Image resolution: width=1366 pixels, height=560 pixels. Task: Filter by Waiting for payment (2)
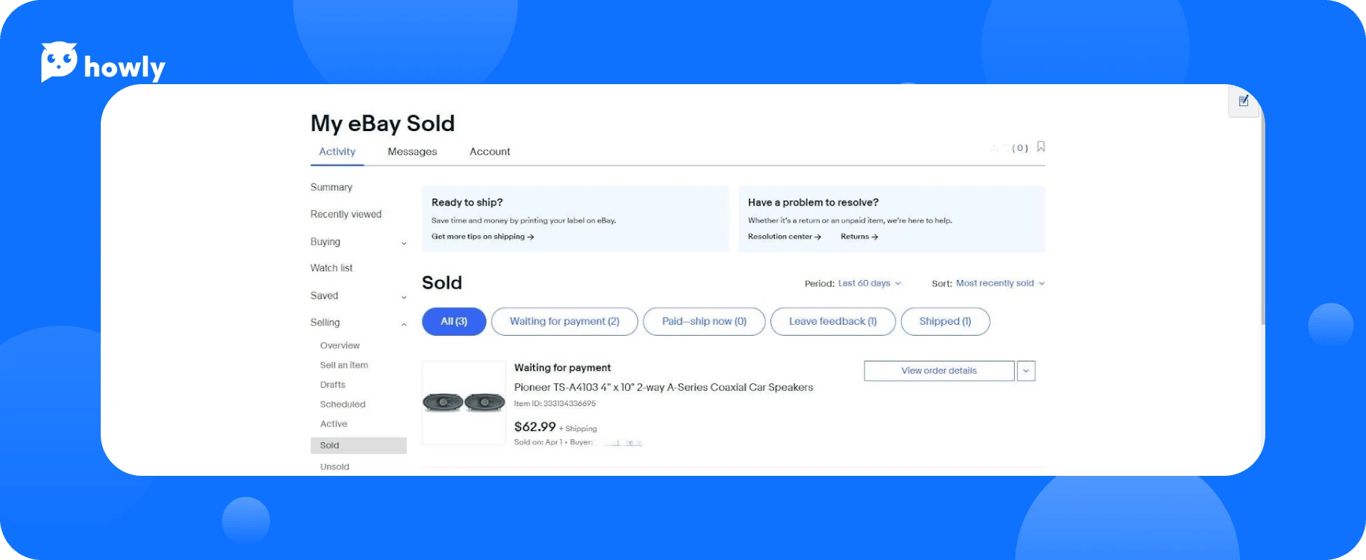click(564, 322)
